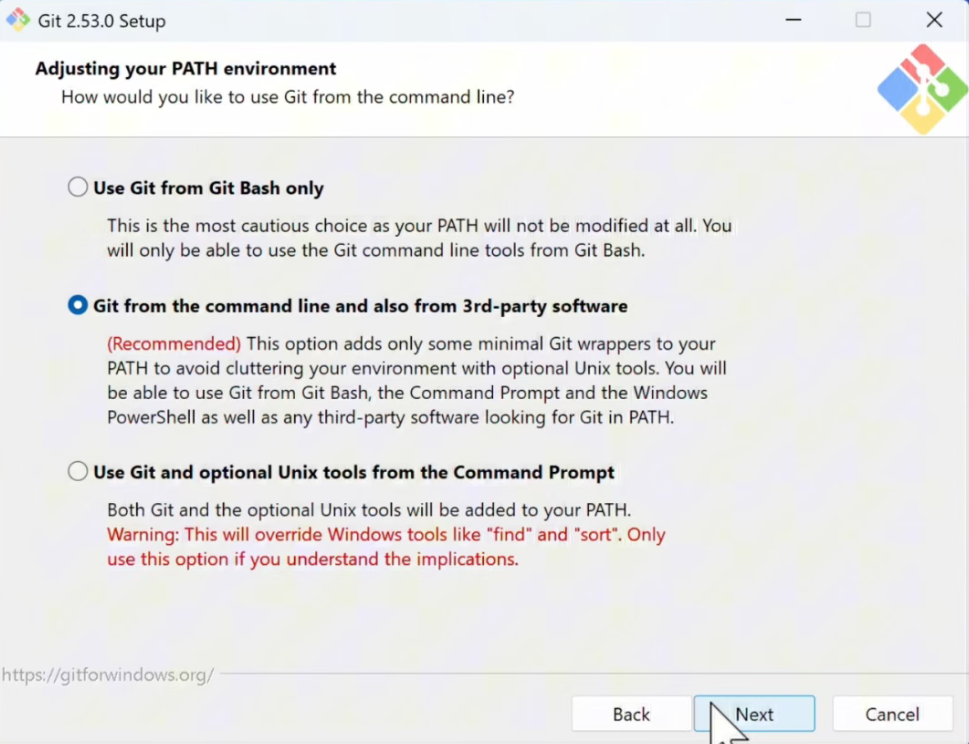Viewport: 969px width, 744px height.
Task: Click the red "(Recommended)" text
Action: point(174,344)
